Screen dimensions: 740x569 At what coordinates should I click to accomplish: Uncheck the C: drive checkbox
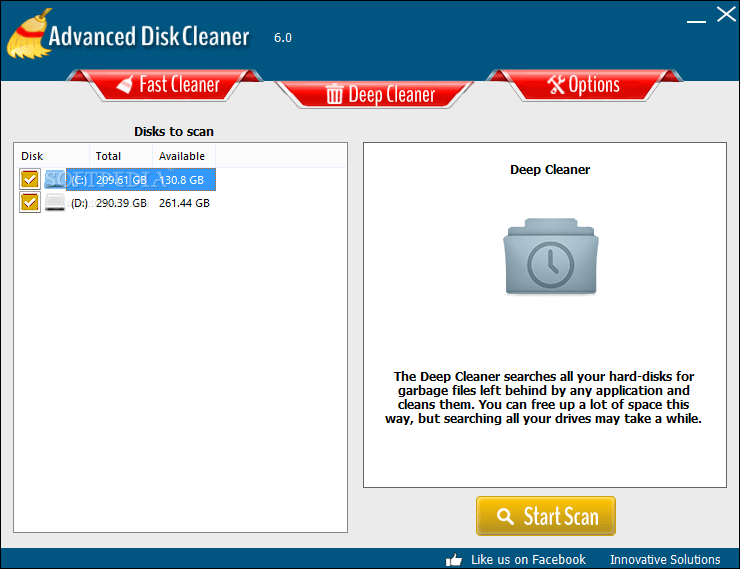(30, 179)
